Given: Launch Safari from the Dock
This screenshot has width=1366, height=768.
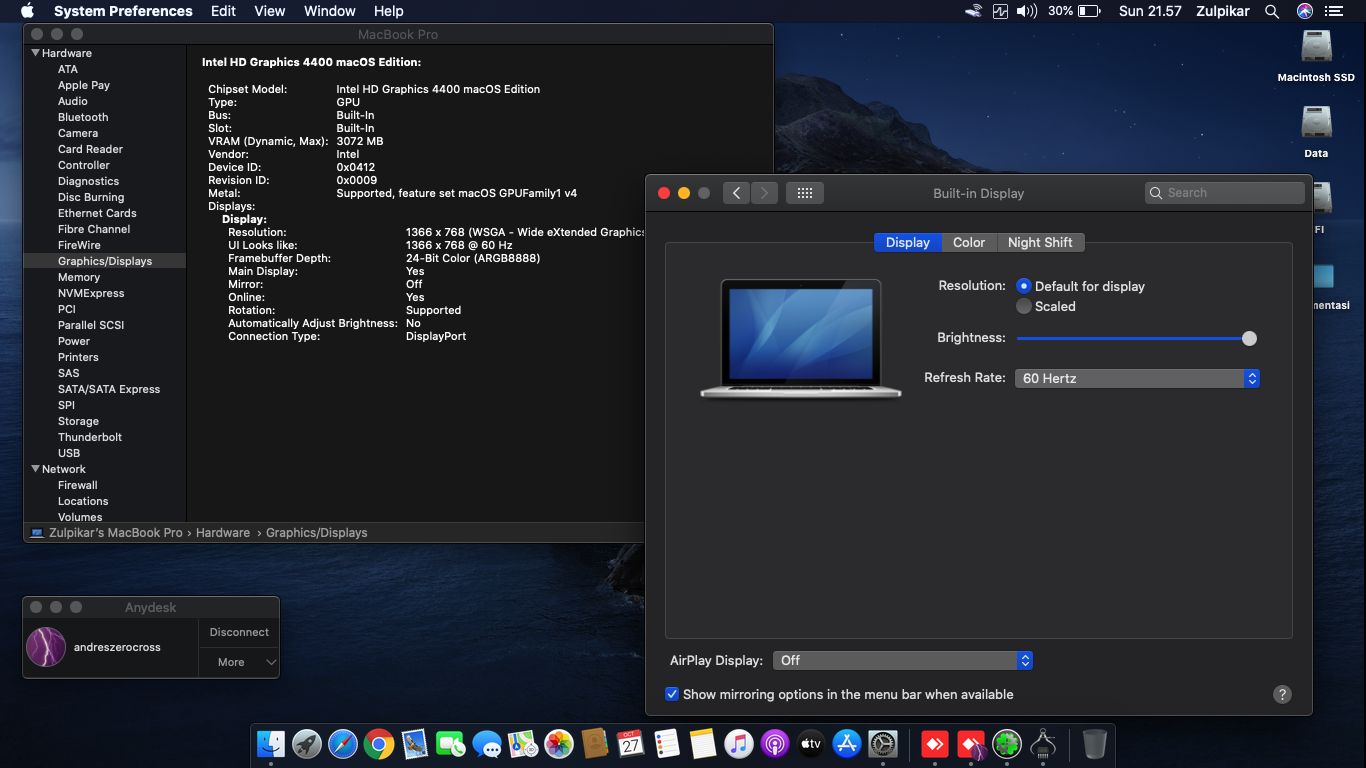Looking at the screenshot, I should pyautogui.click(x=343, y=744).
